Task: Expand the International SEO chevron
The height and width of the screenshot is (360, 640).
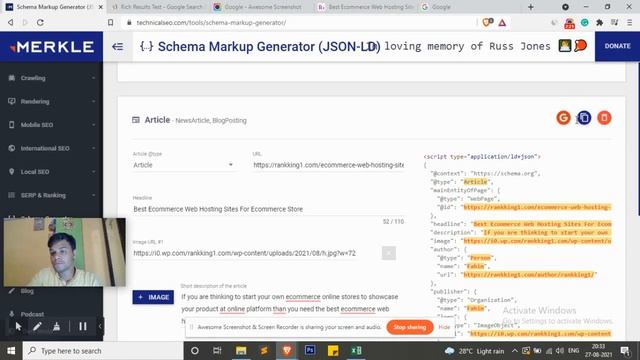Action: pyautogui.click(x=93, y=148)
